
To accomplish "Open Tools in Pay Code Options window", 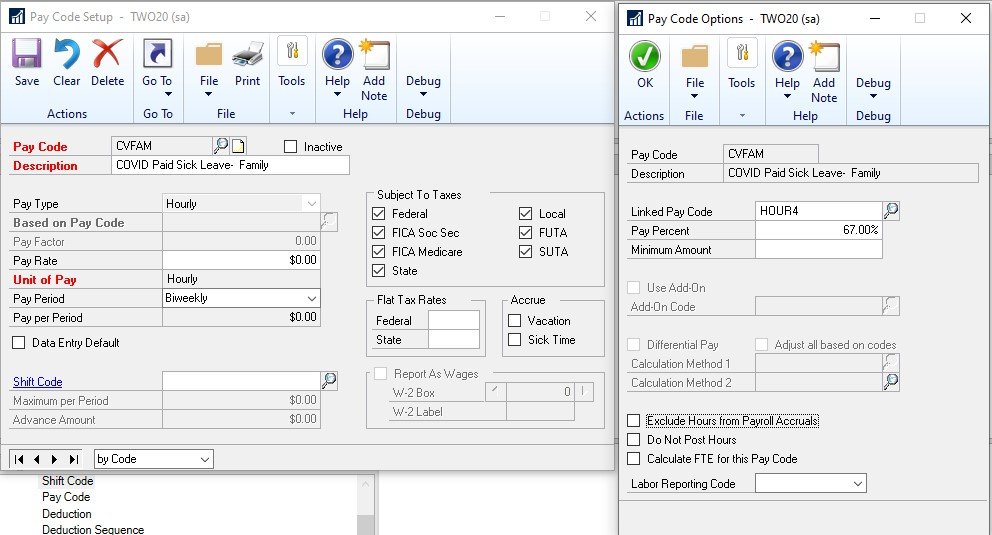I will [741, 65].
